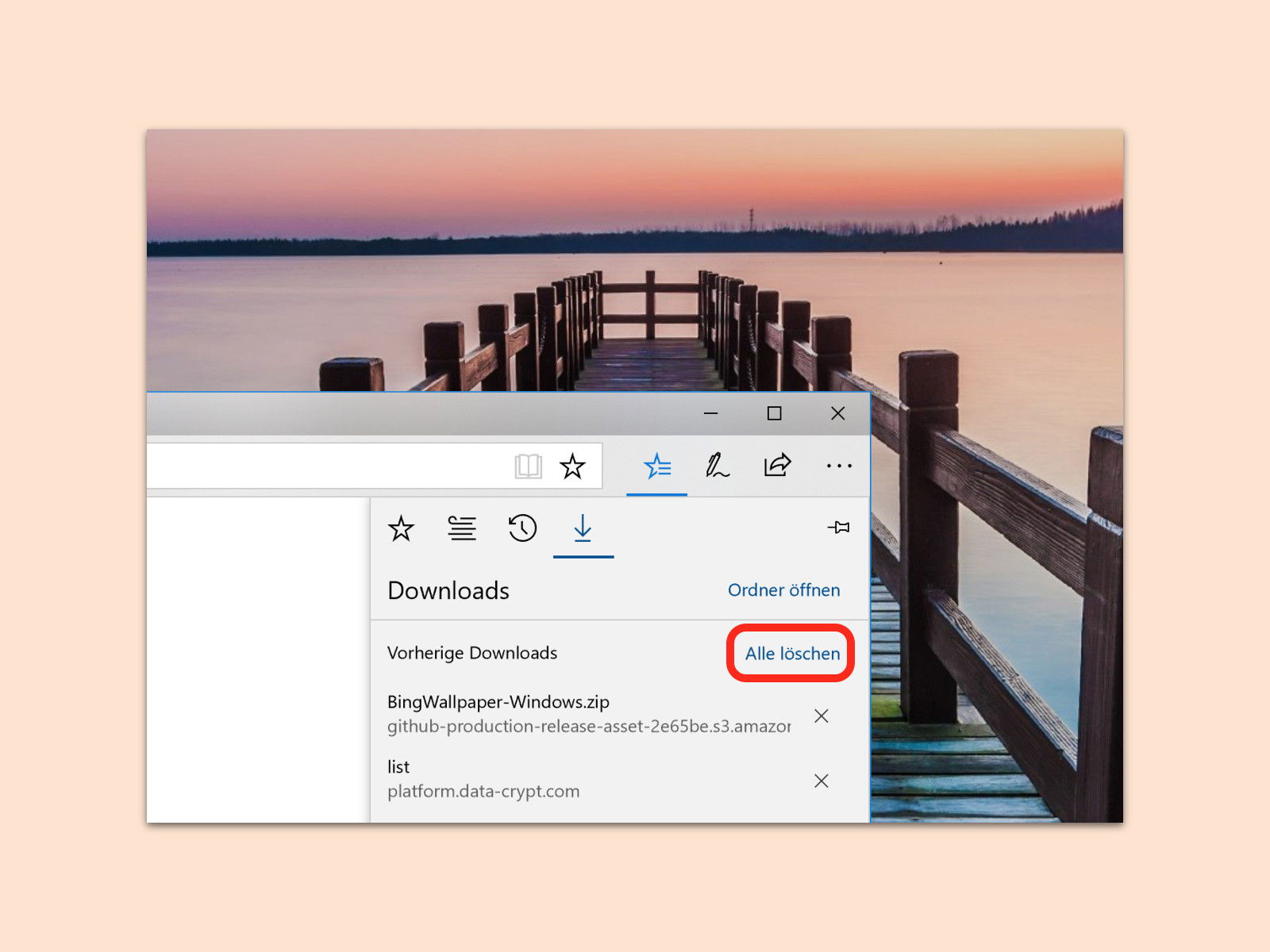Add page to favorites via address bar star

tap(572, 466)
